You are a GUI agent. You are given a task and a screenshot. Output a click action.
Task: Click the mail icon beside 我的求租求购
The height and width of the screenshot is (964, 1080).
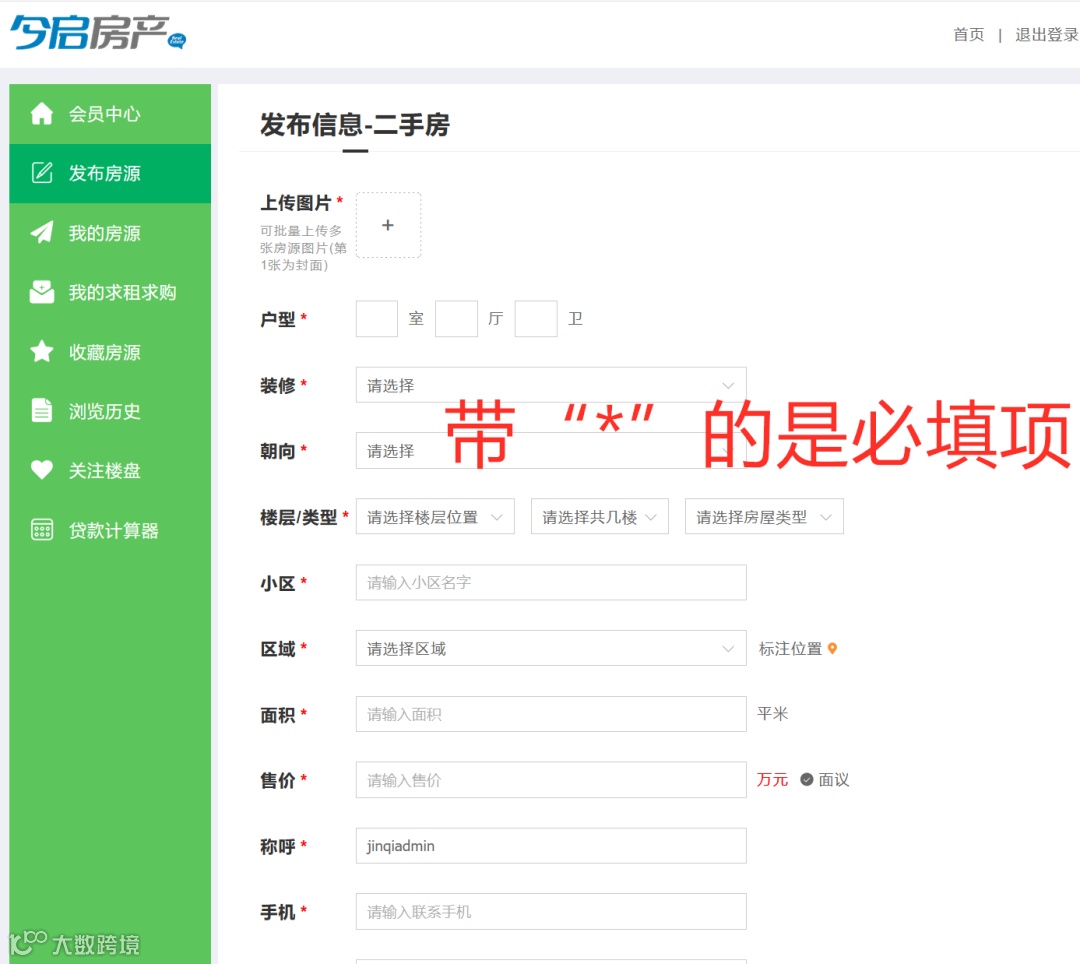coord(42,292)
